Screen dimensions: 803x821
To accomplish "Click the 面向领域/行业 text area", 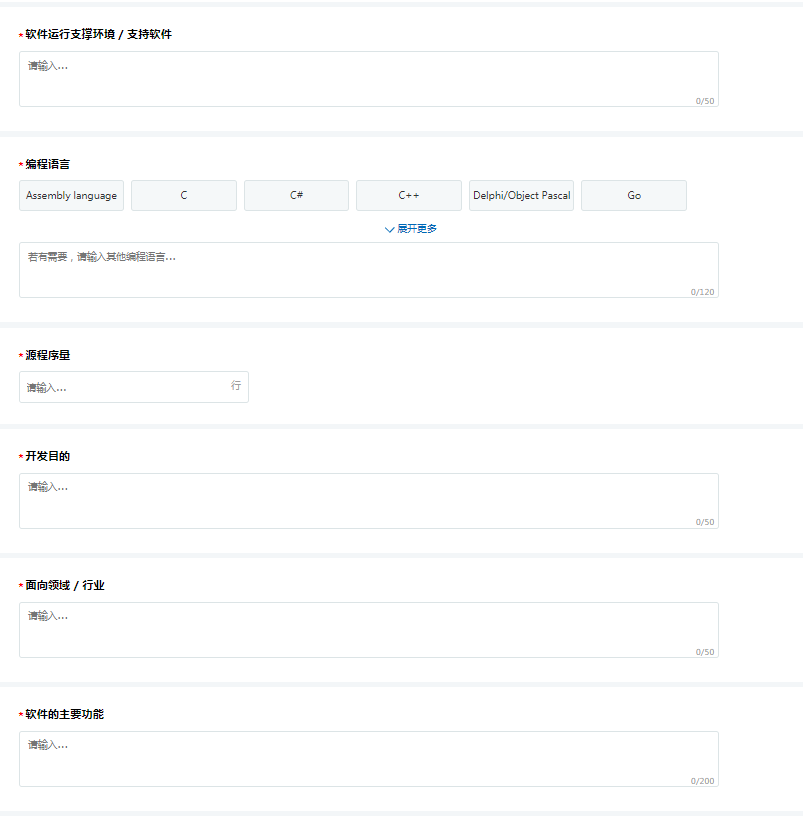I will coord(368,628).
